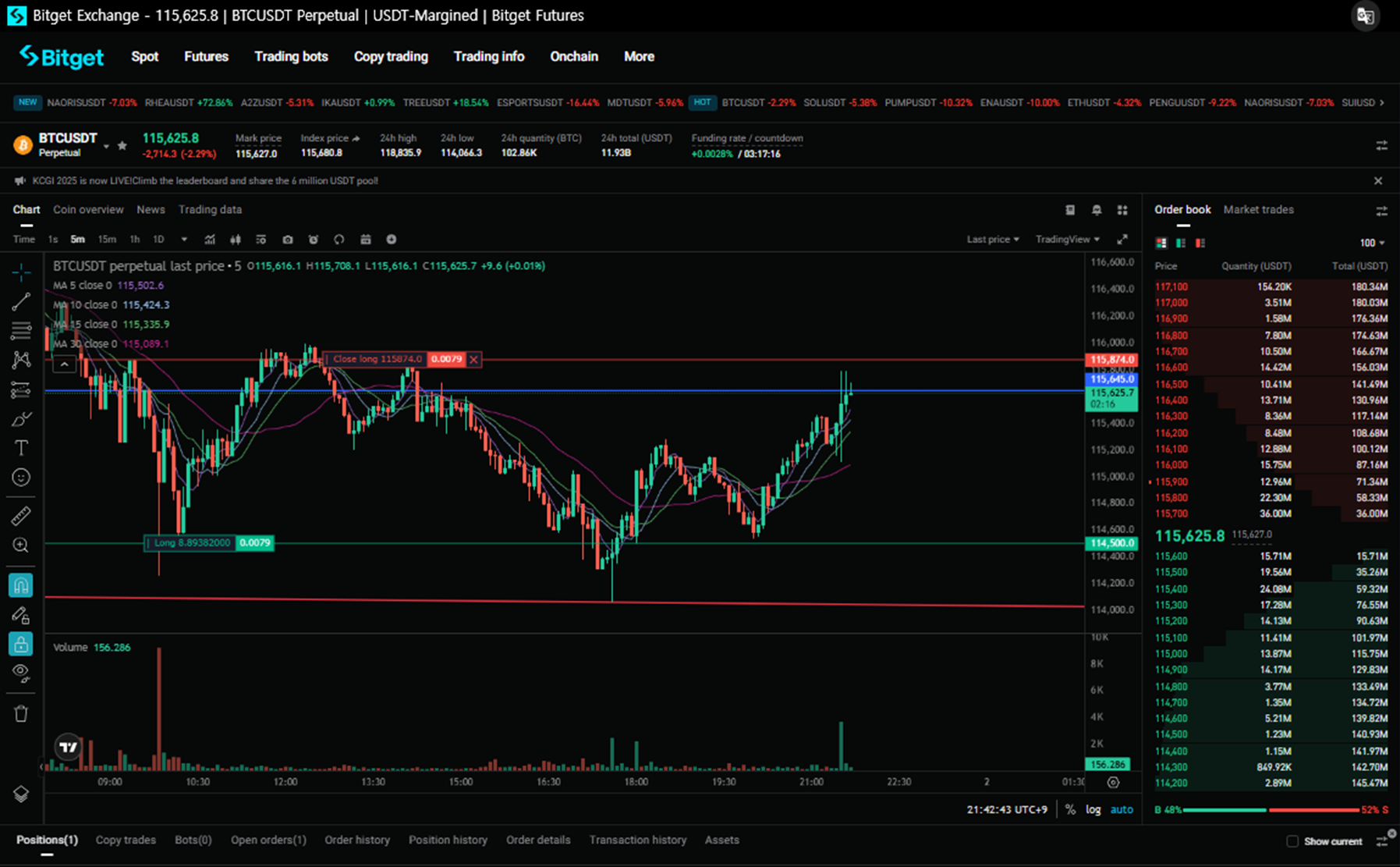Show only asks in order book
Image resolution: width=1400 pixels, height=867 pixels.
click(x=1200, y=243)
